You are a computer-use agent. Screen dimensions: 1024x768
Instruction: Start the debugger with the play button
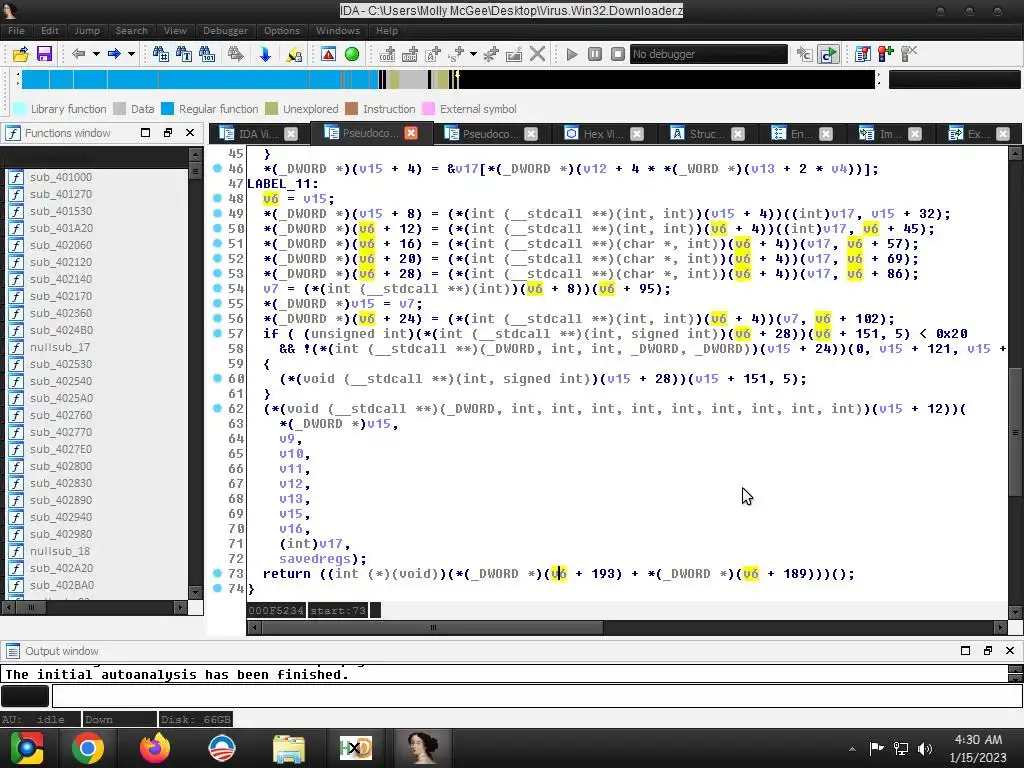(x=571, y=54)
